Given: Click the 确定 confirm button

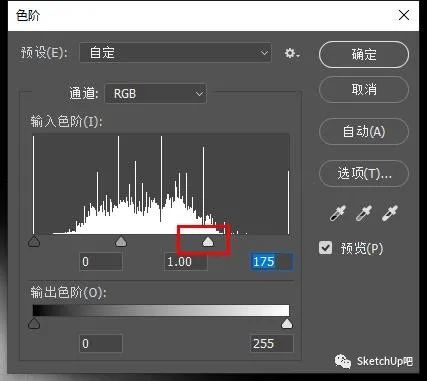Looking at the screenshot, I should [x=364, y=54].
